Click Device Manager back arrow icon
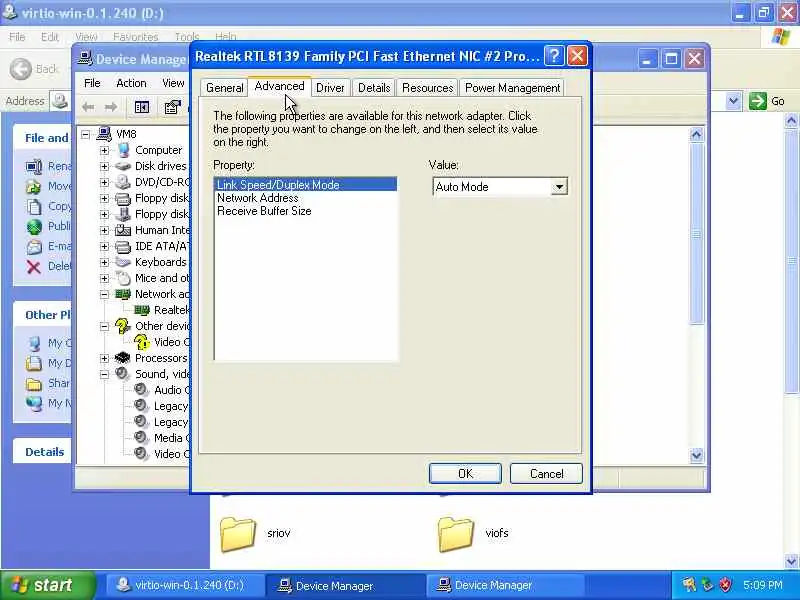 click(88, 107)
